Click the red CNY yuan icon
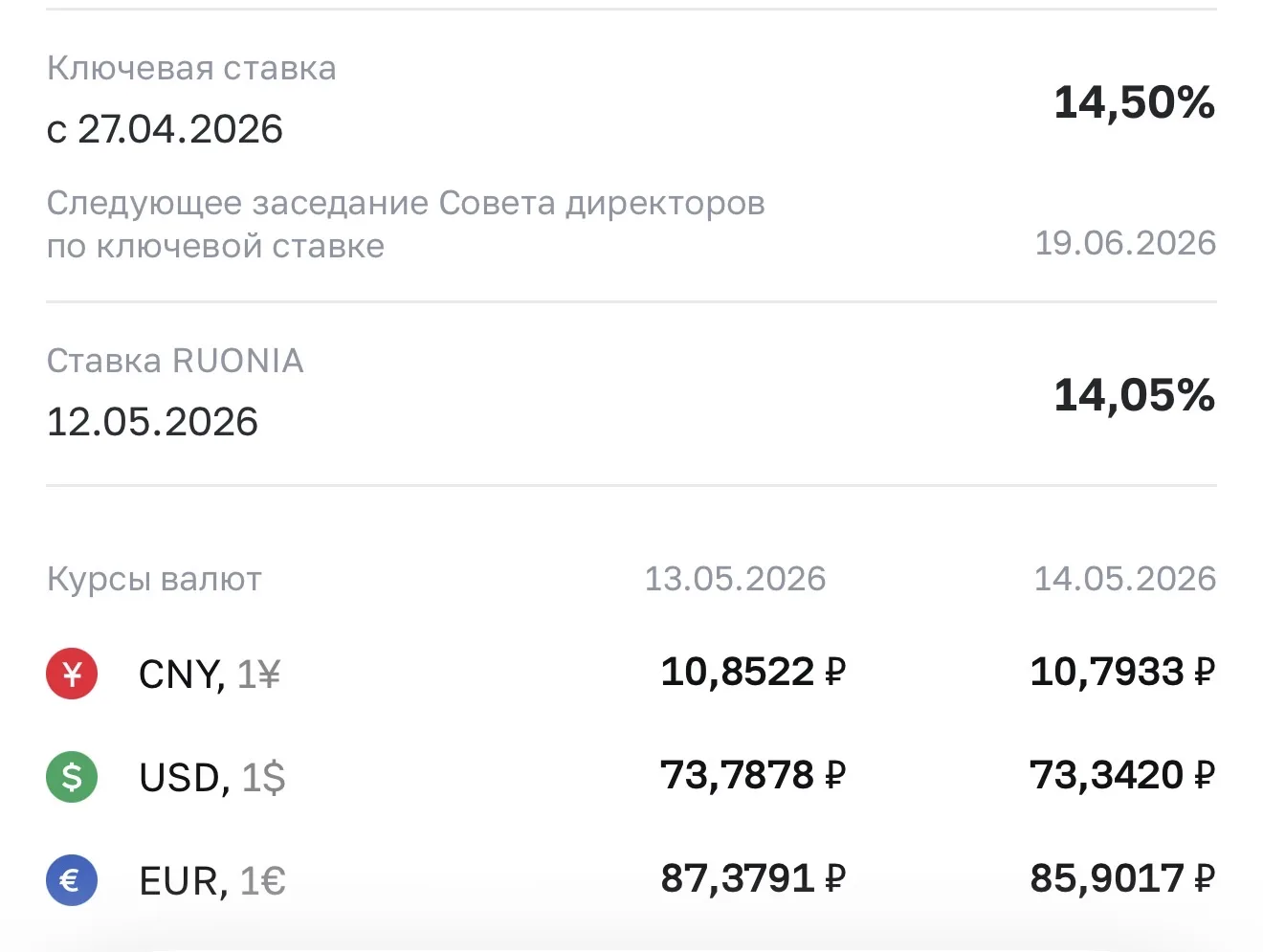1263x952 pixels. pyautogui.click(x=72, y=674)
